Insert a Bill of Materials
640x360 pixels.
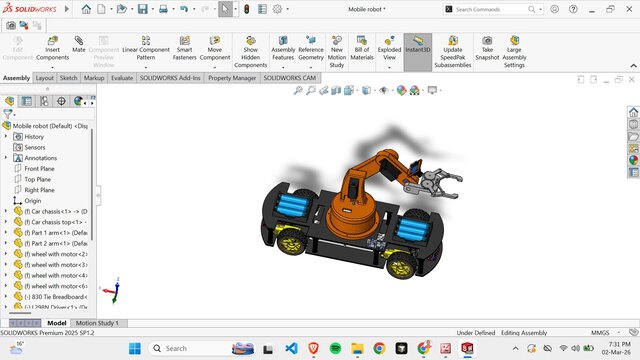pos(362,49)
